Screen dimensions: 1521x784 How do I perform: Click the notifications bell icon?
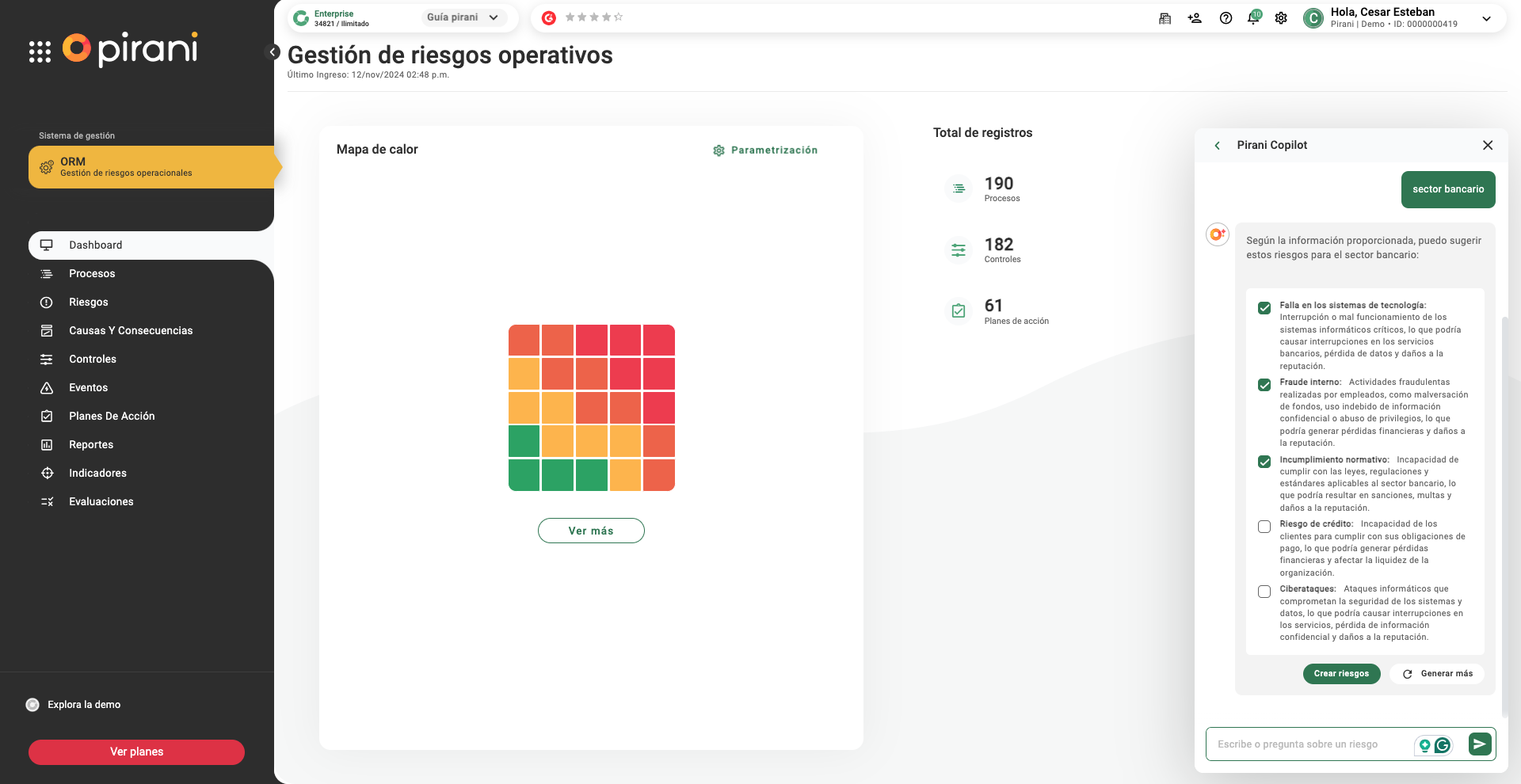[x=1253, y=18]
